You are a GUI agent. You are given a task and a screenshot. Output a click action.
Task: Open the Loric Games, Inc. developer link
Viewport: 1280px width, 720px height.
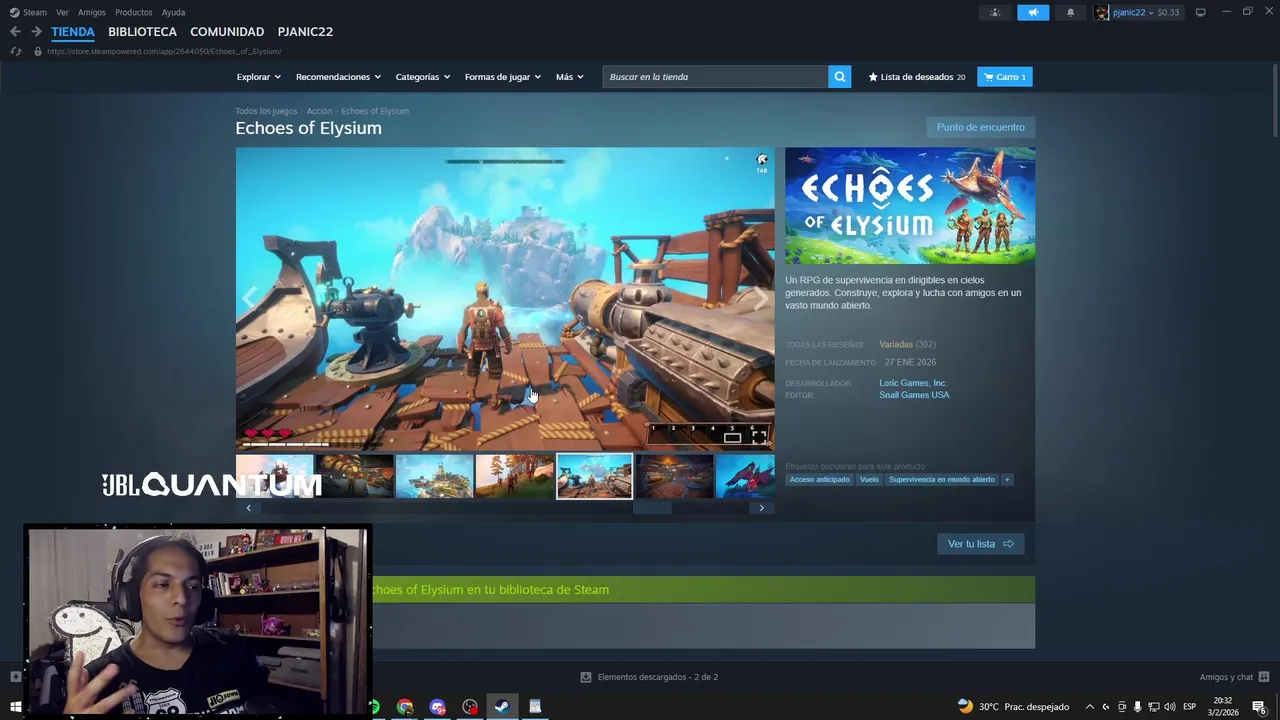(913, 383)
